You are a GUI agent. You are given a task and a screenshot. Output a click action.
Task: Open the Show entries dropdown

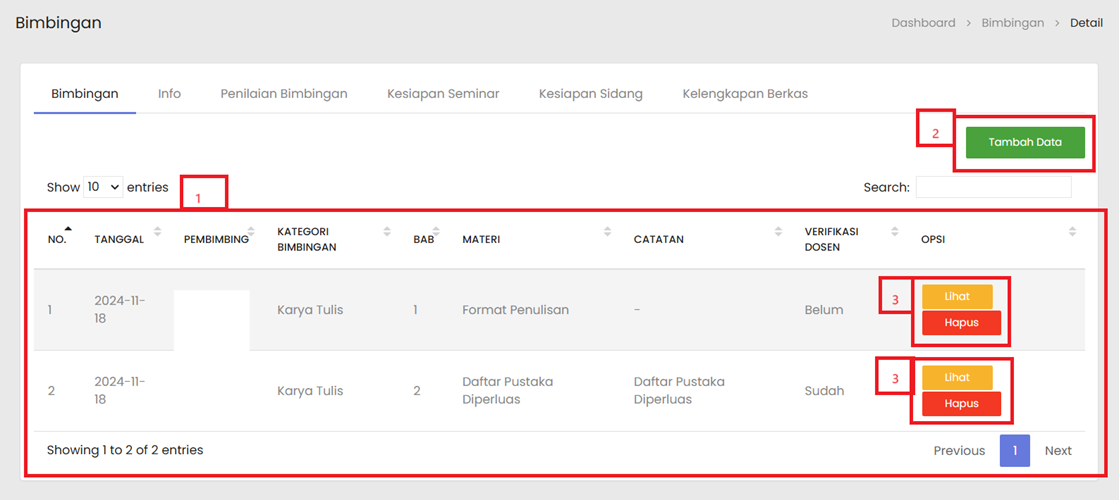point(103,187)
